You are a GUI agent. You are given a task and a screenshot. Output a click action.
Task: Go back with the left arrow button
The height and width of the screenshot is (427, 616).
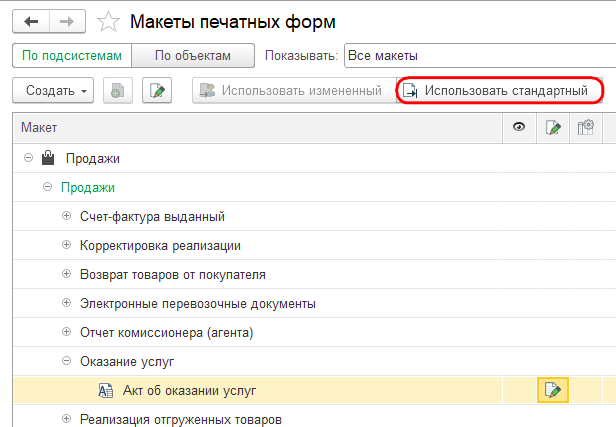[31, 21]
